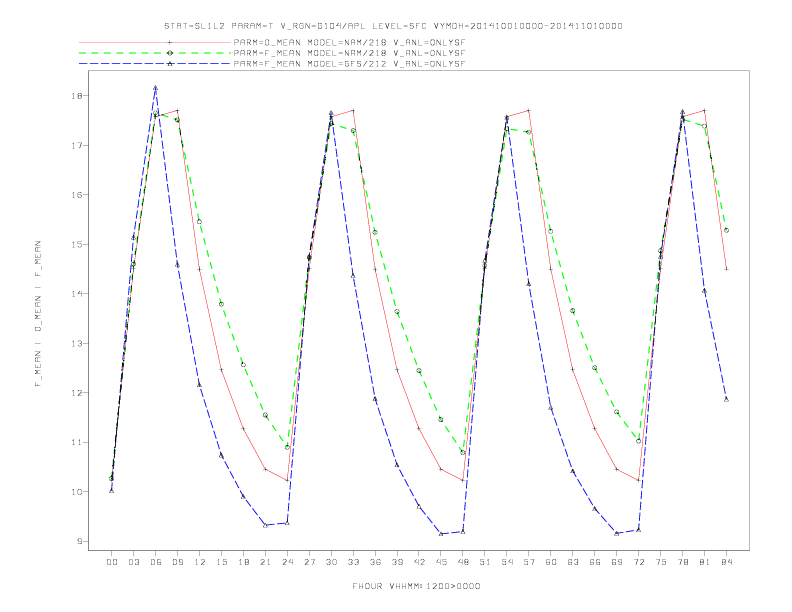The image size is (792, 612).
Task: Click y-axis tick label 18
Action: coord(77,96)
